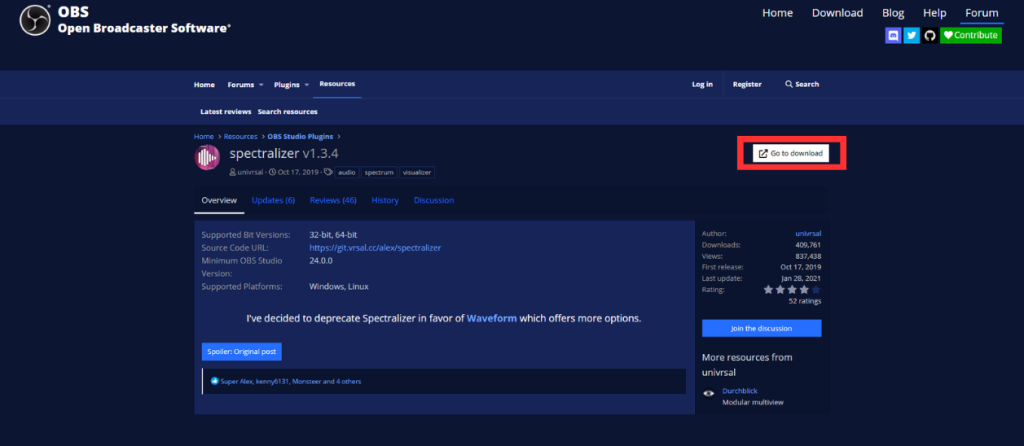1024x446 pixels.
Task: Open the Twitter social icon
Action: [x=912, y=35]
